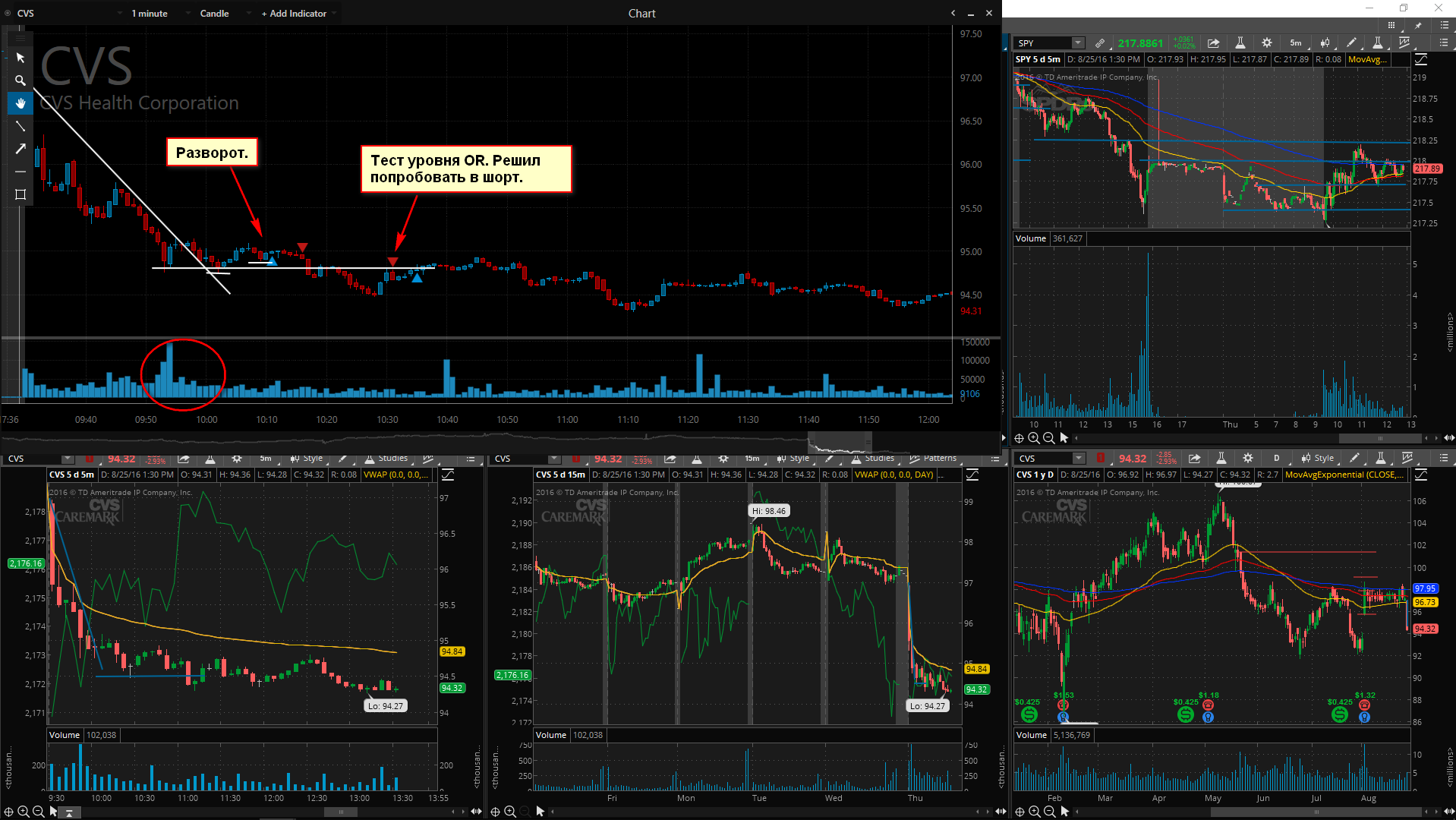Click the grid layout icon at top right
1456x820 pixels.
[x=1391, y=25]
